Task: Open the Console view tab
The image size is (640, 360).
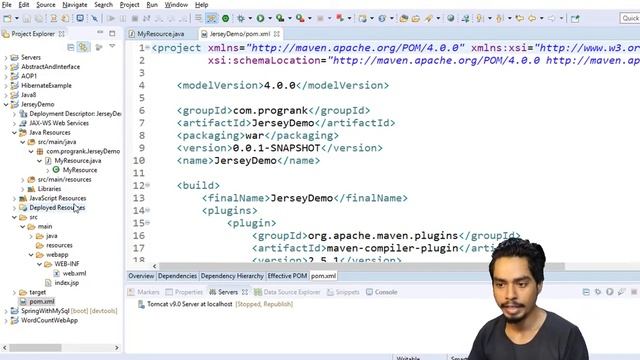Action: (382, 292)
